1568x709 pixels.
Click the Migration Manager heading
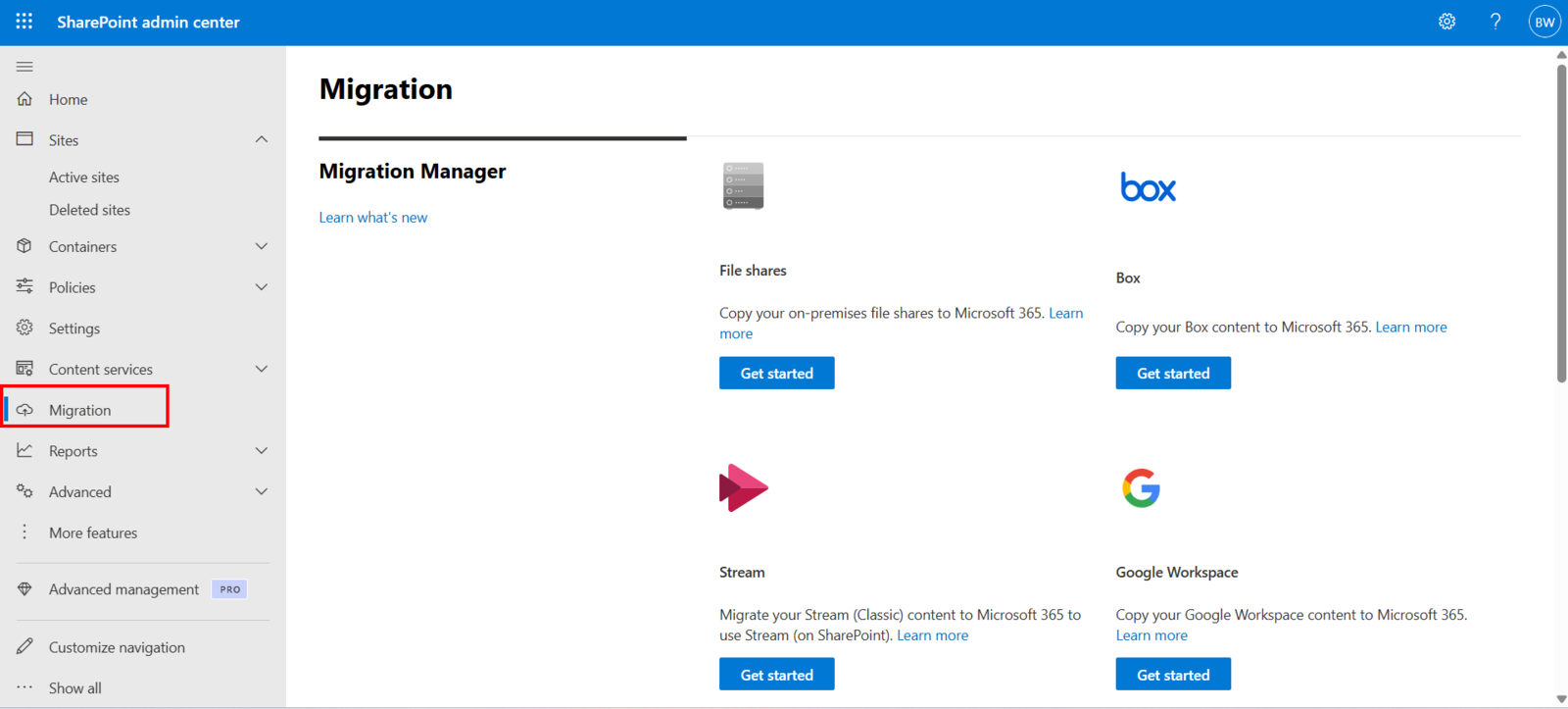click(413, 172)
